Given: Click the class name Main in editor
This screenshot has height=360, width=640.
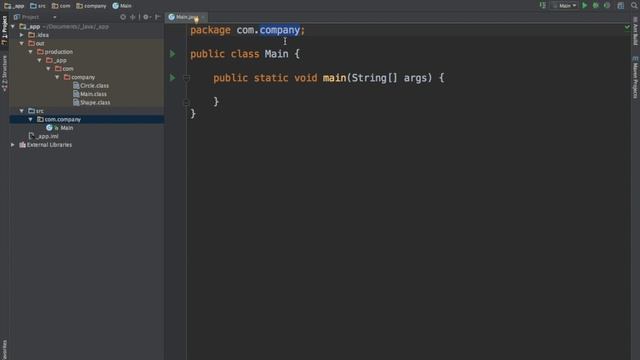Looking at the screenshot, I should click(276, 54).
